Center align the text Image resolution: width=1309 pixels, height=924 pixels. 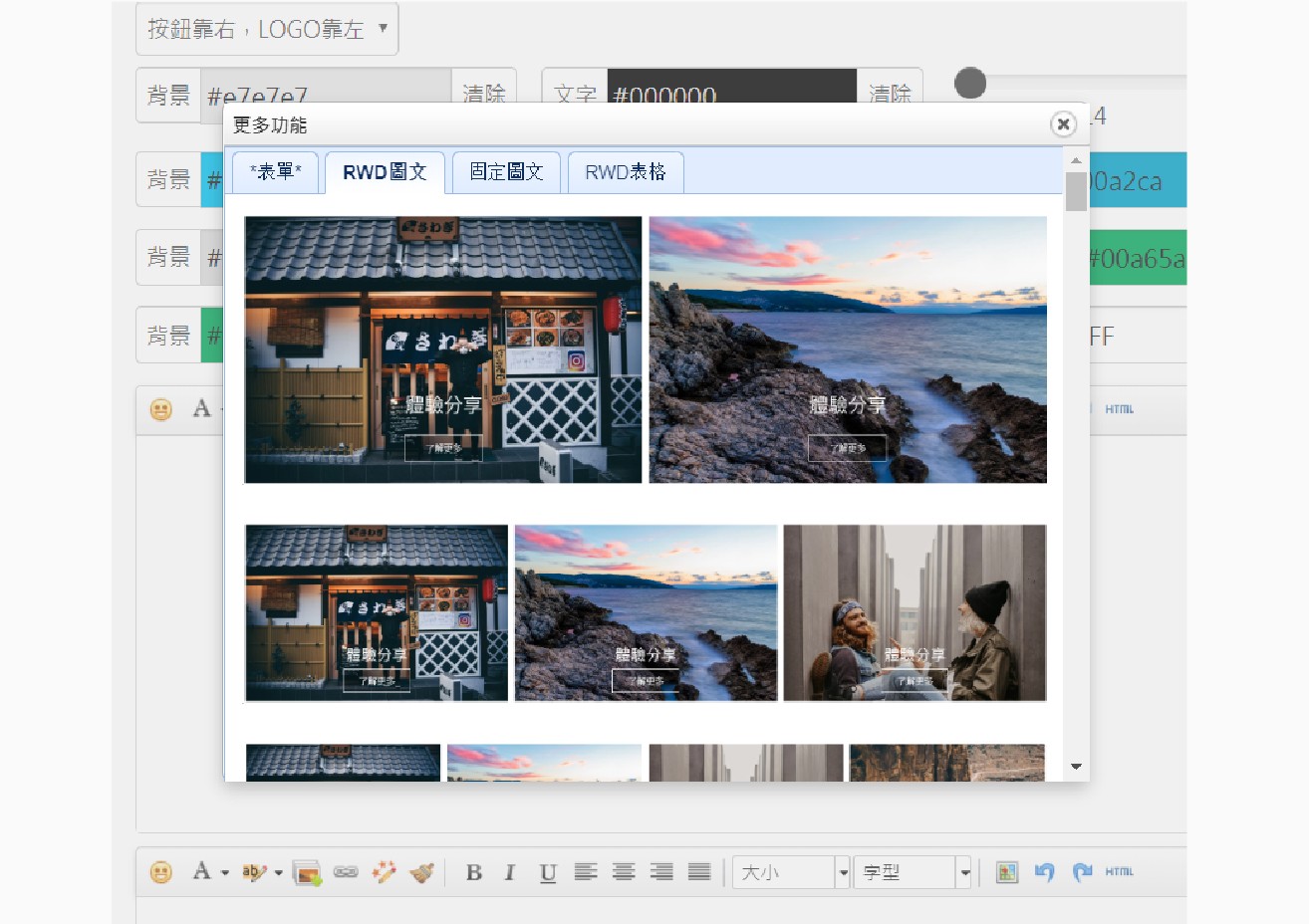624,872
